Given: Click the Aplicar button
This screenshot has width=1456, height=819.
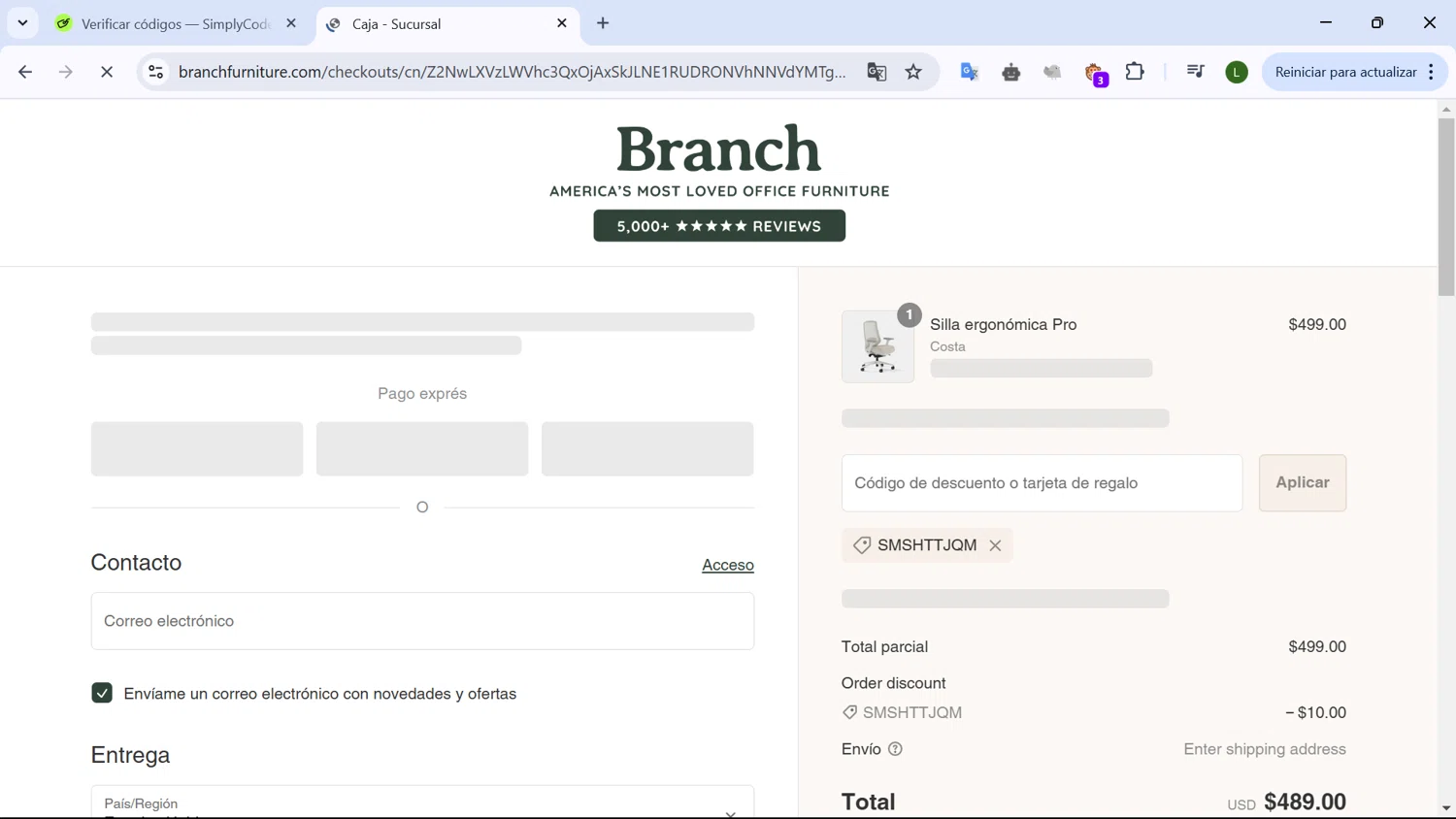Looking at the screenshot, I should [1303, 483].
